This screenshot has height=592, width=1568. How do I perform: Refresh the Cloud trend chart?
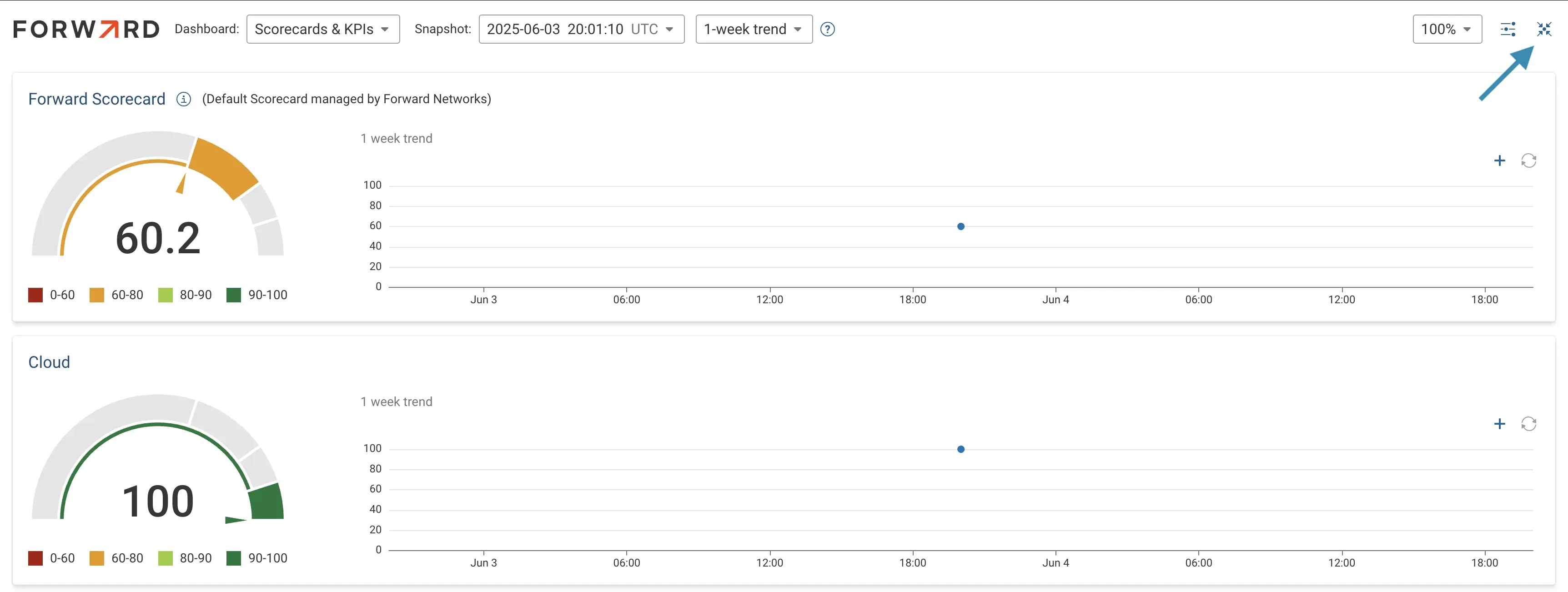pyautogui.click(x=1528, y=424)
